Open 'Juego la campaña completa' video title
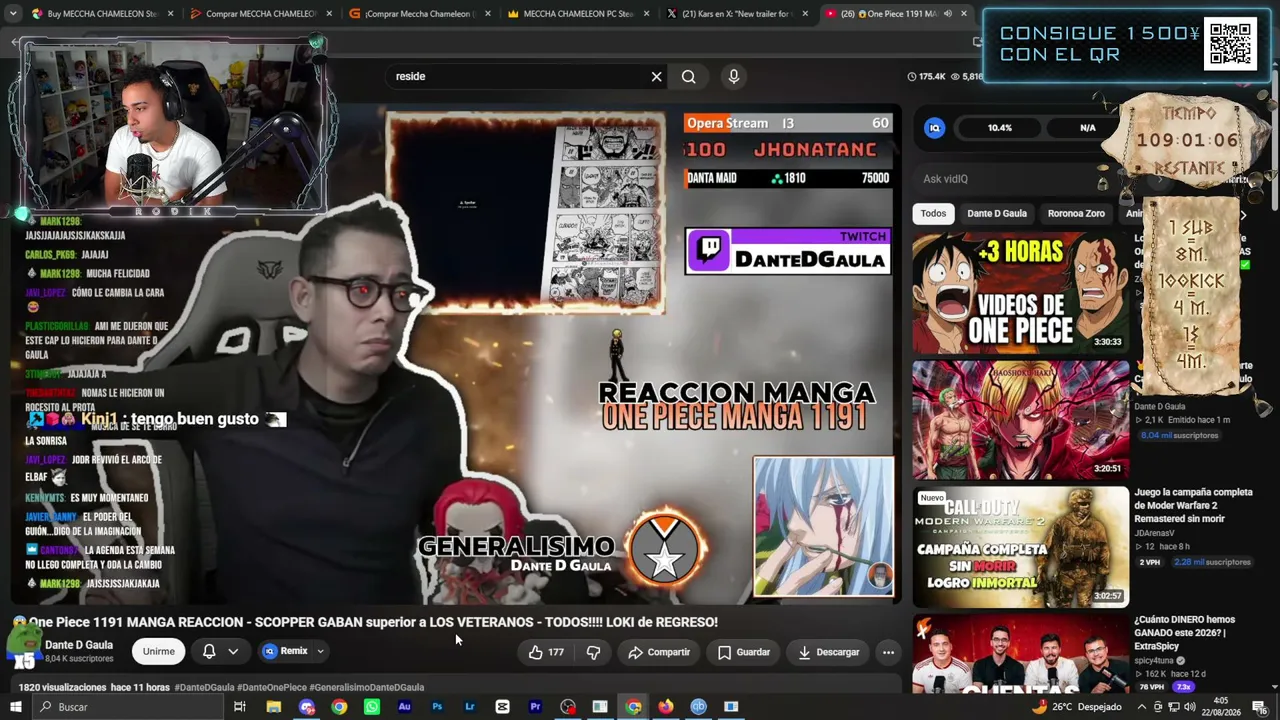 tap(1193, 506)
